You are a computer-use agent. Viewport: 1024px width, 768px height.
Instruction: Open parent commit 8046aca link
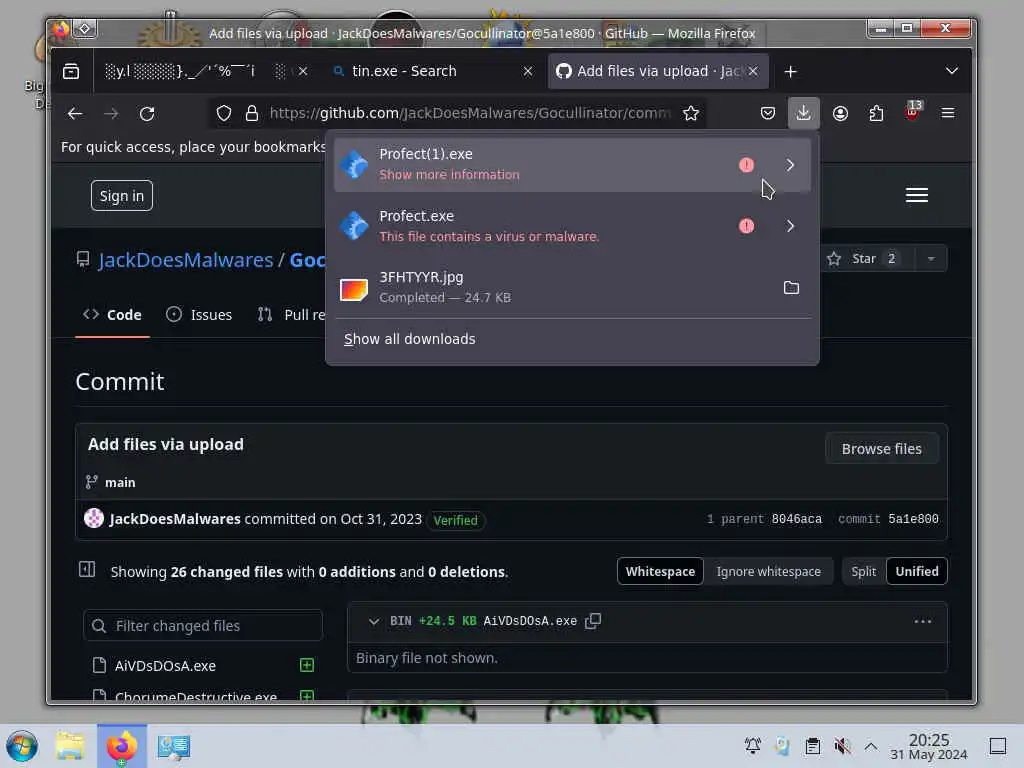click(x=796, y=519)
